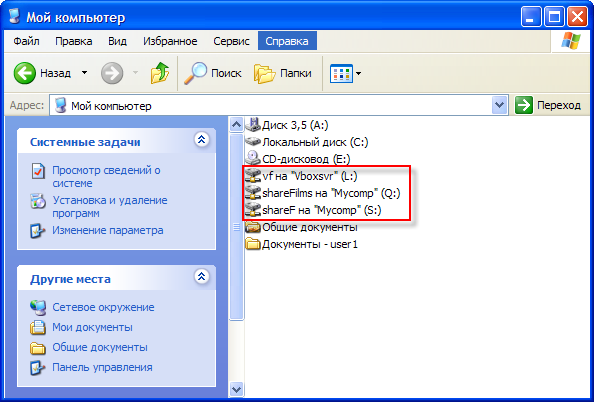Viewport: 594px width, 402px height.
Task: Open Поиск magnifier search tool
Action: pyautogui.click(x=213, y=73)
